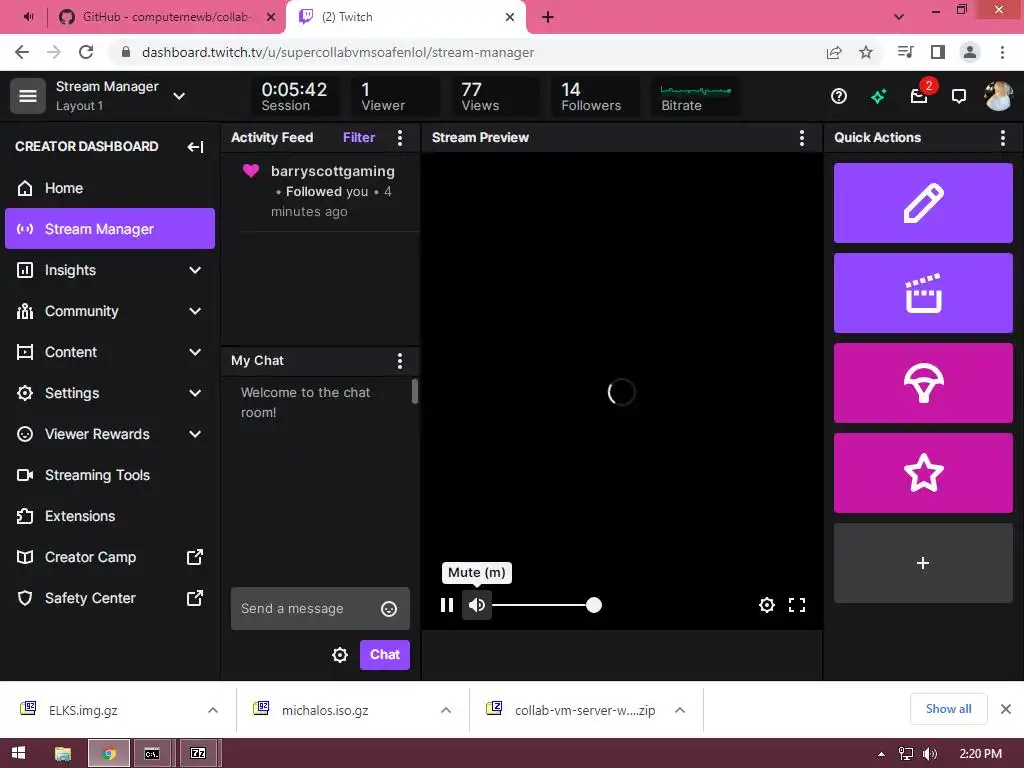1024x768 pixels.
Task: Reload the page
Action: 86,52
